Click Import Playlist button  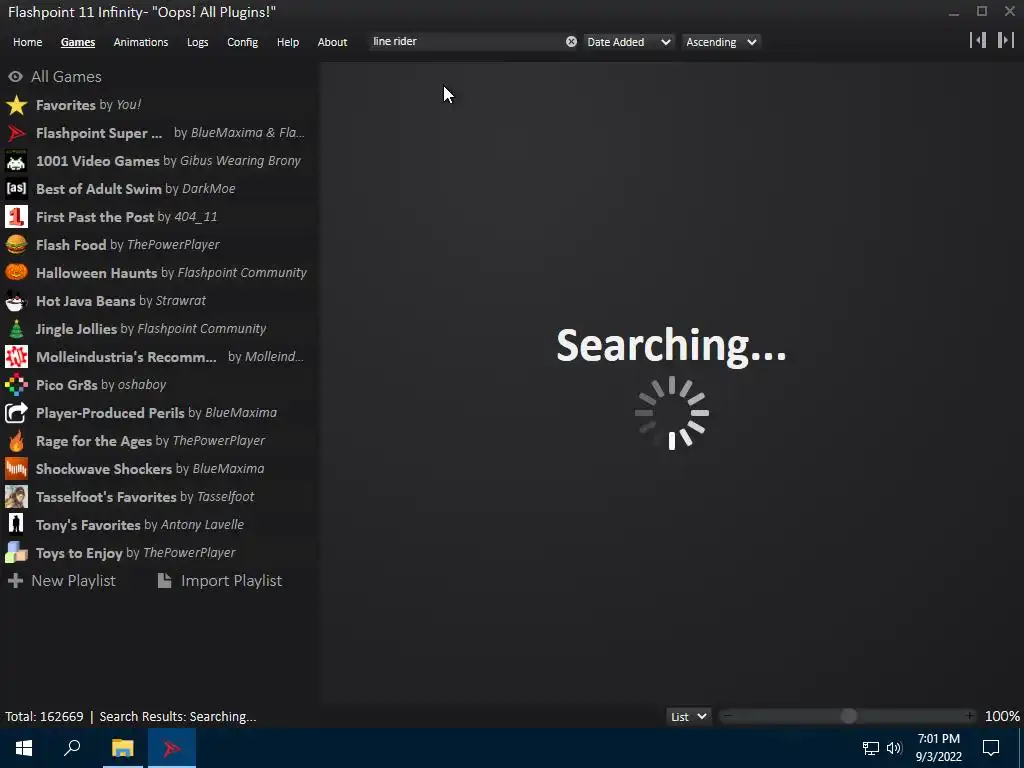(x=220, y=581)
